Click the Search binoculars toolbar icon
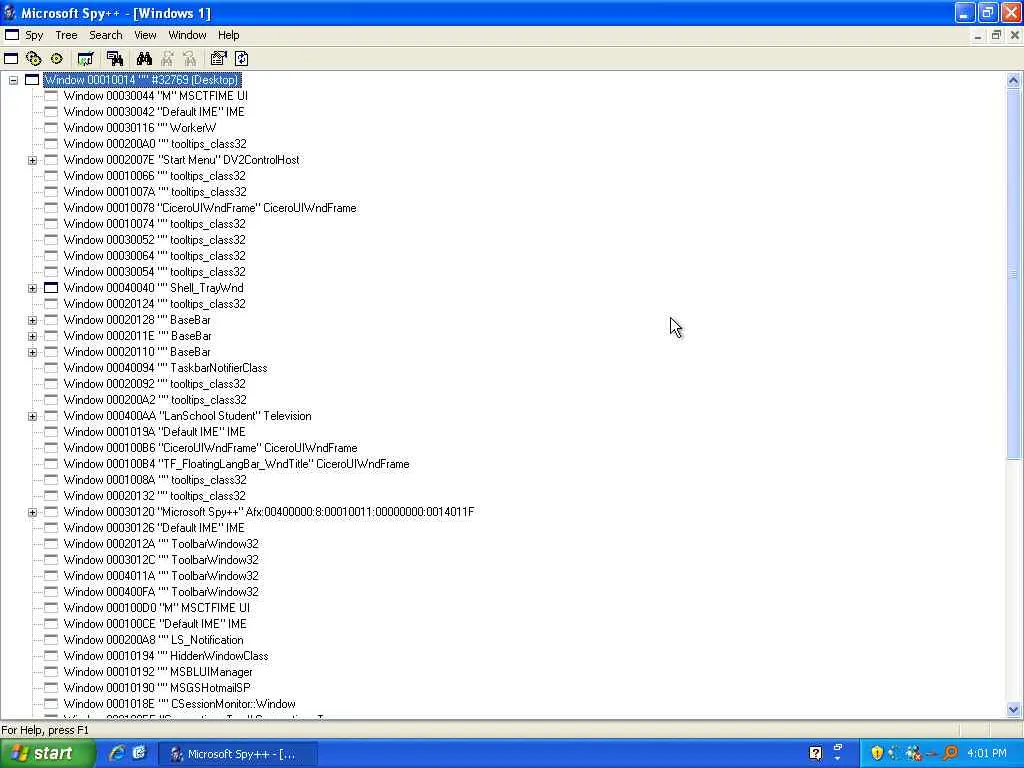Screen dimensions: 1024x768 pyautogui.click(x=144, y=59)
